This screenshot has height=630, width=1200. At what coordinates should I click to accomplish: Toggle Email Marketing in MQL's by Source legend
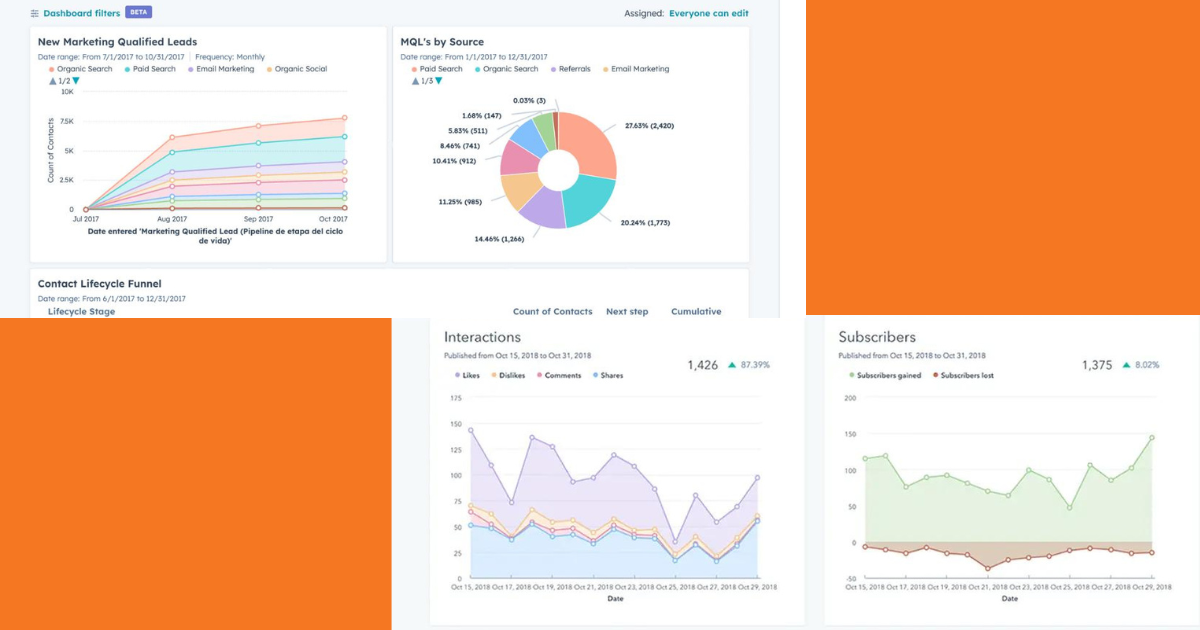click(635, 69)
